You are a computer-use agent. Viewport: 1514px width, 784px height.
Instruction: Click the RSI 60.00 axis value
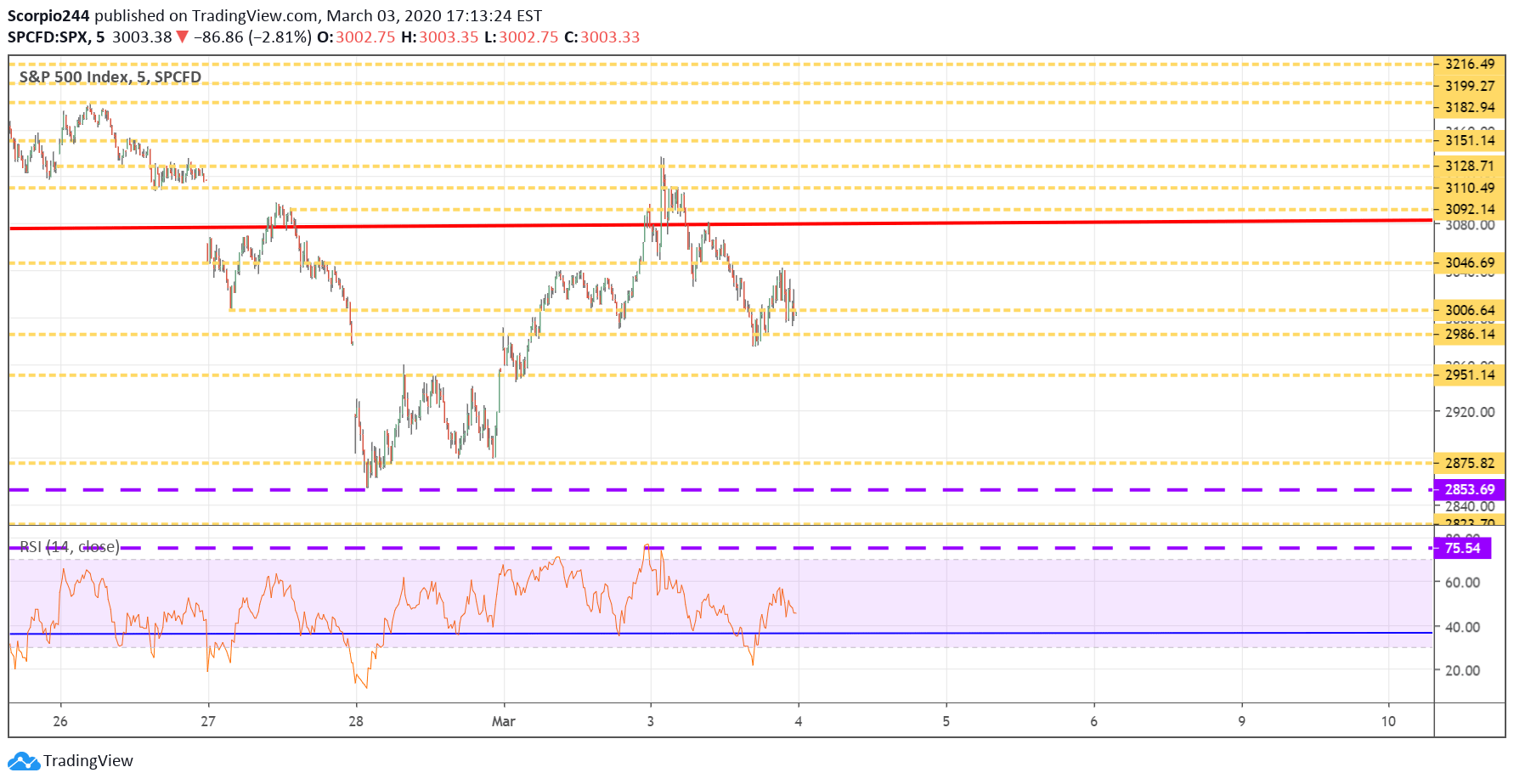click(1462, 583)
